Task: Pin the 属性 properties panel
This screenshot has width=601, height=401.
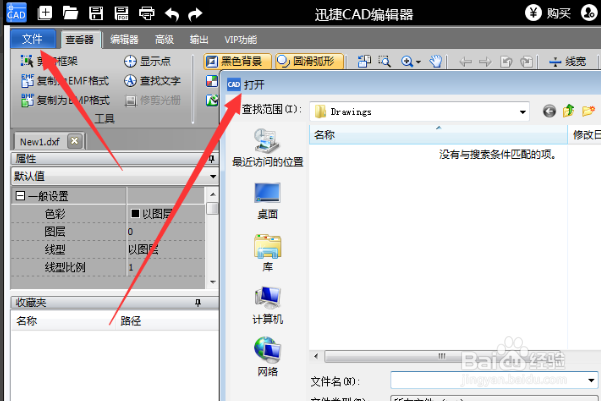Action: [211, 159]
